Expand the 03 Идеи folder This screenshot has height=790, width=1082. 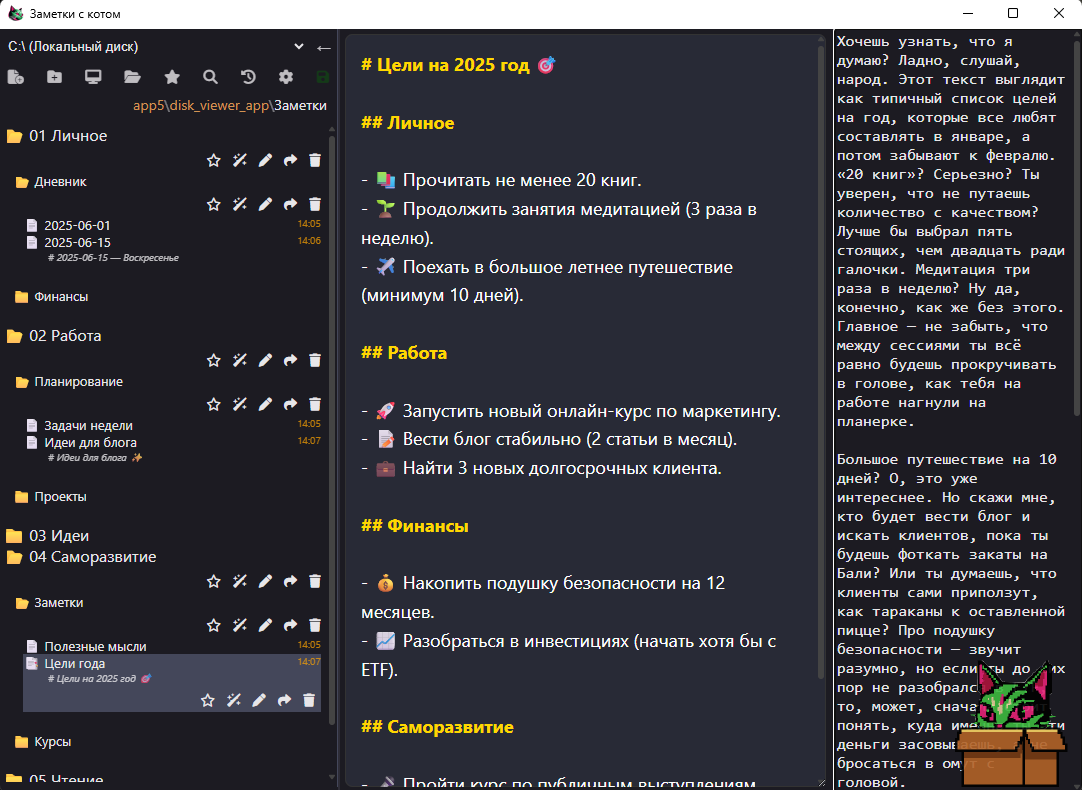(59, 536)
